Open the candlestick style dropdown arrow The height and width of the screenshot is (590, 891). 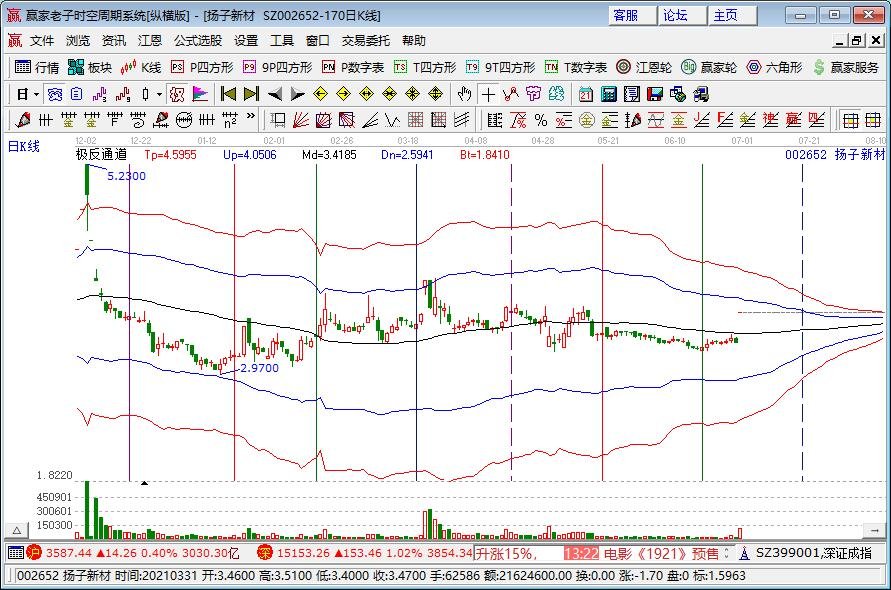159,94
